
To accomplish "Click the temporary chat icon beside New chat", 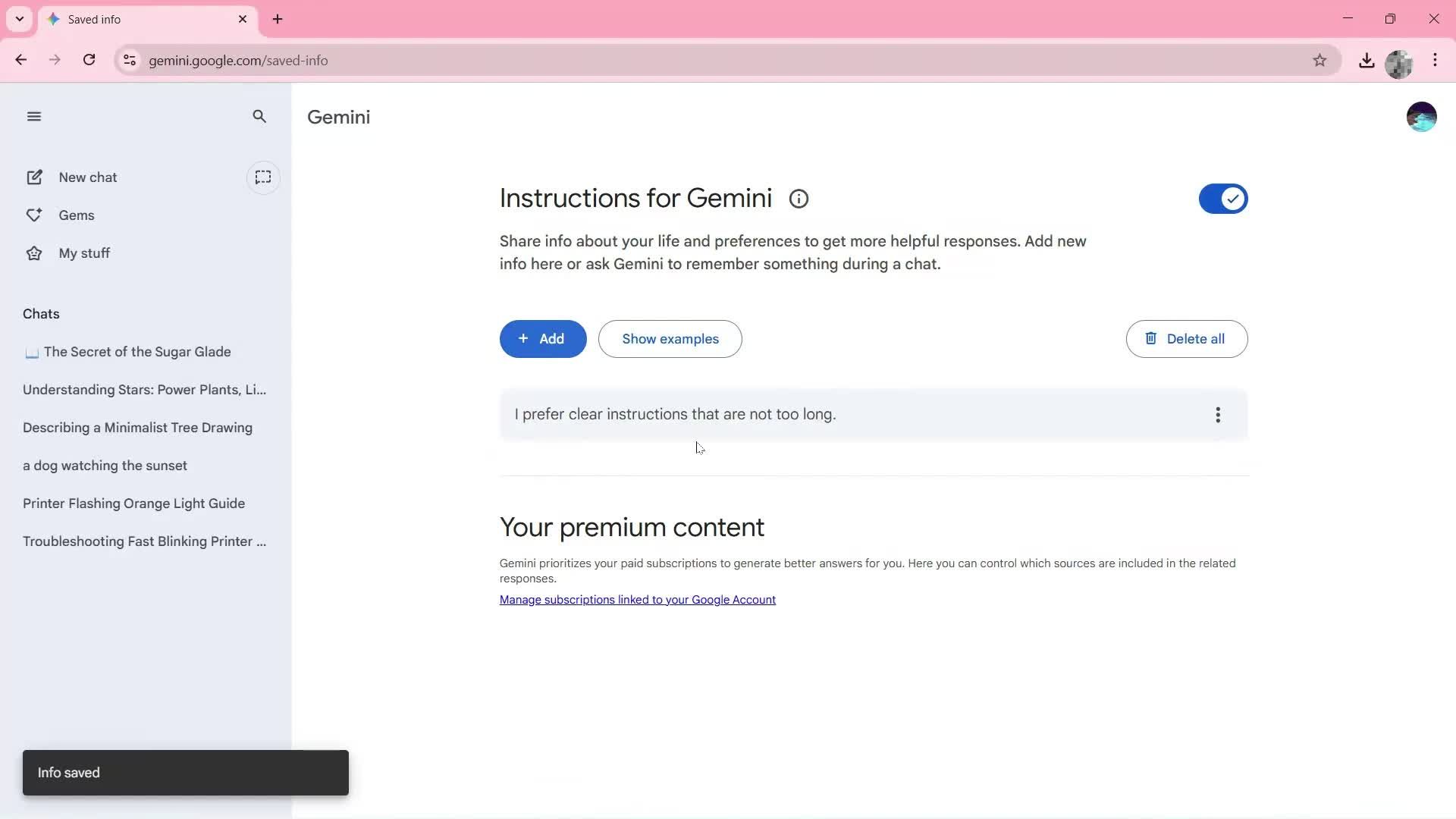I will (x=263, y=177).
